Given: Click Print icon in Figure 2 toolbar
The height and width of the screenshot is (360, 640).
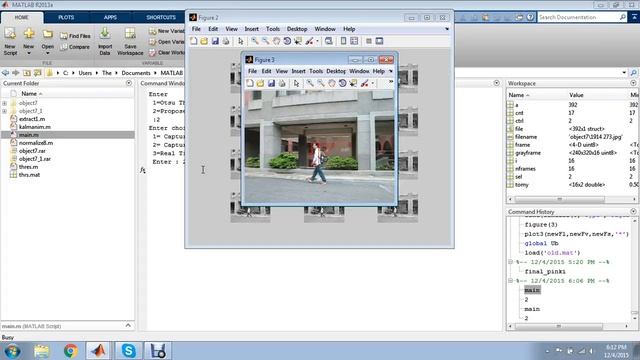Looking at the screenshot, I should tap(225, 41).
